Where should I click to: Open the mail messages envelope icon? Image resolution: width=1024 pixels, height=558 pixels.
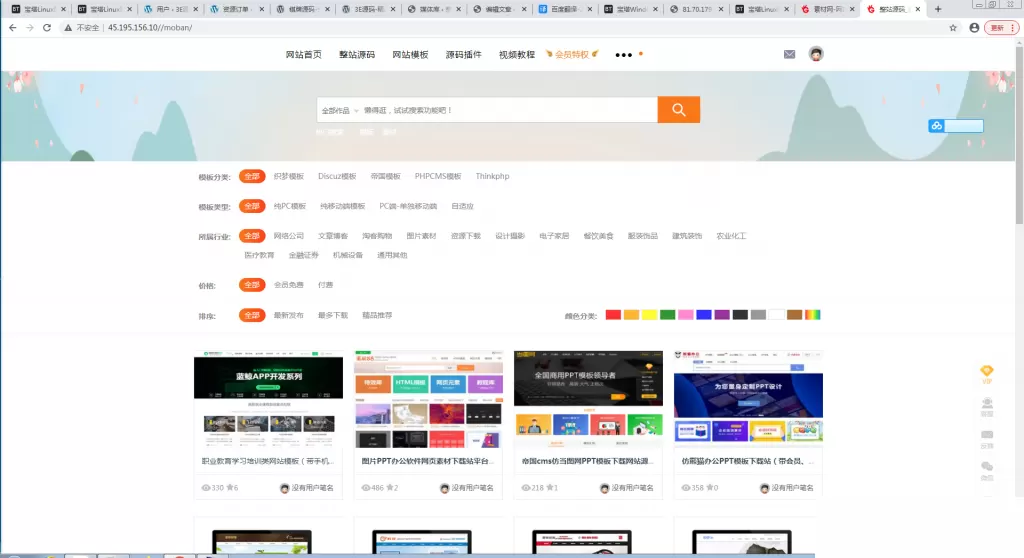790,54
